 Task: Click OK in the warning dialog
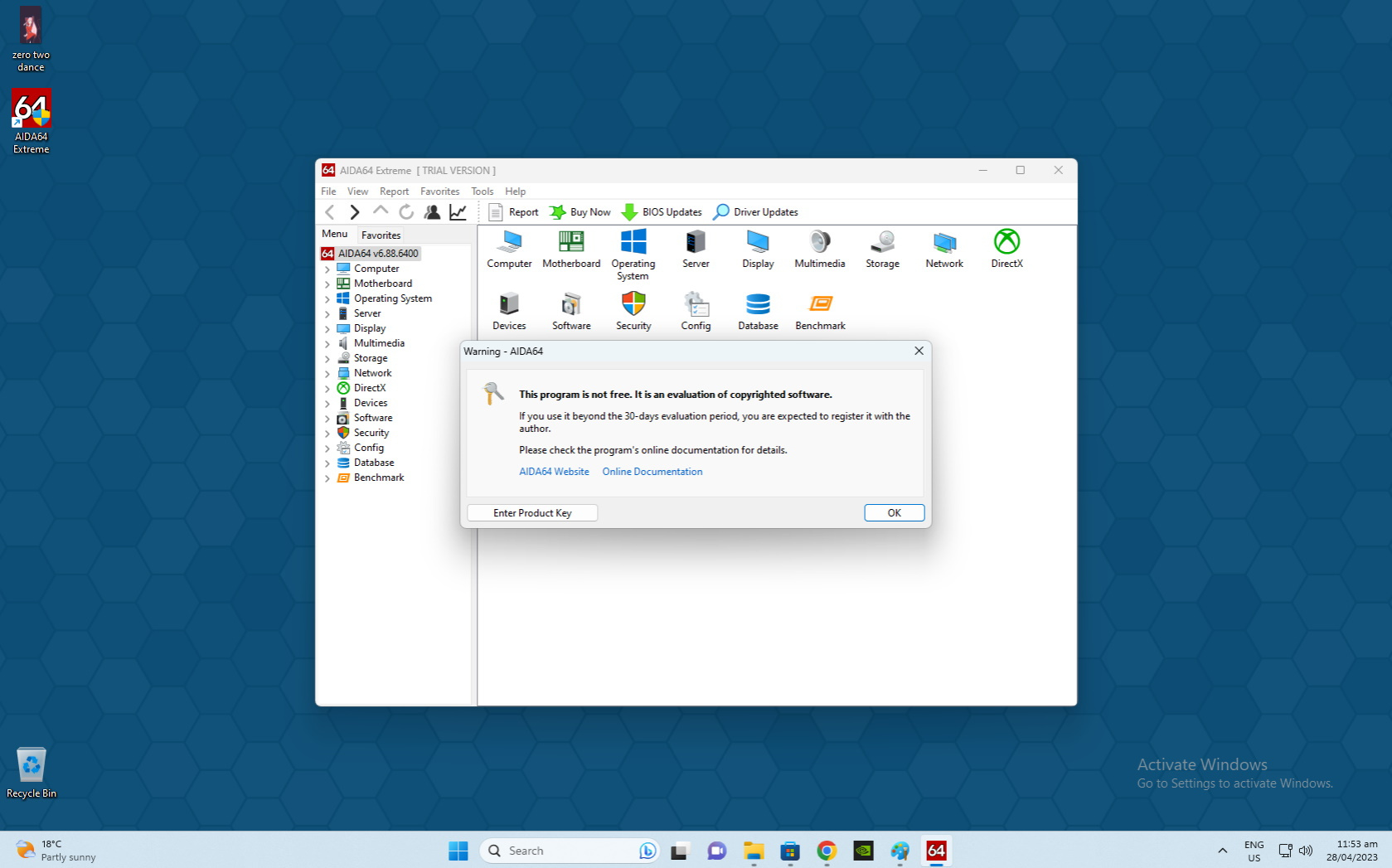click(x=894, y=513)
